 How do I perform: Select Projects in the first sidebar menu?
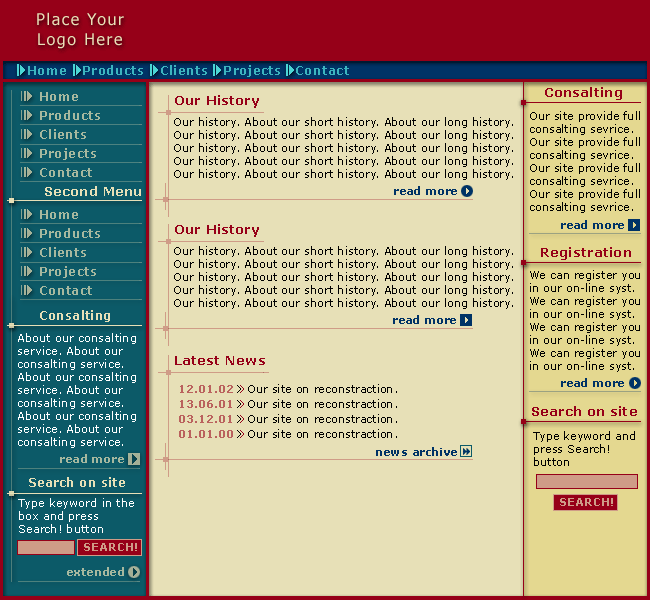click(x=68, y=154)
